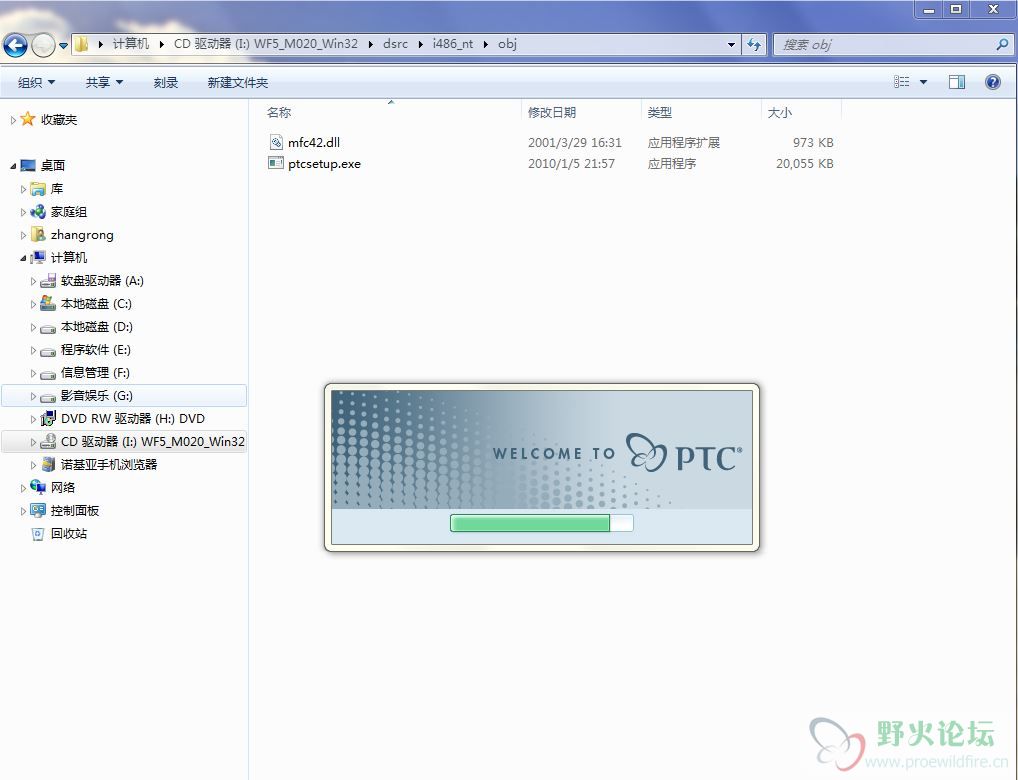Click the 桌面 desktop icon
The width and height of the screenshot is (1018, 780).
[28, 166]
